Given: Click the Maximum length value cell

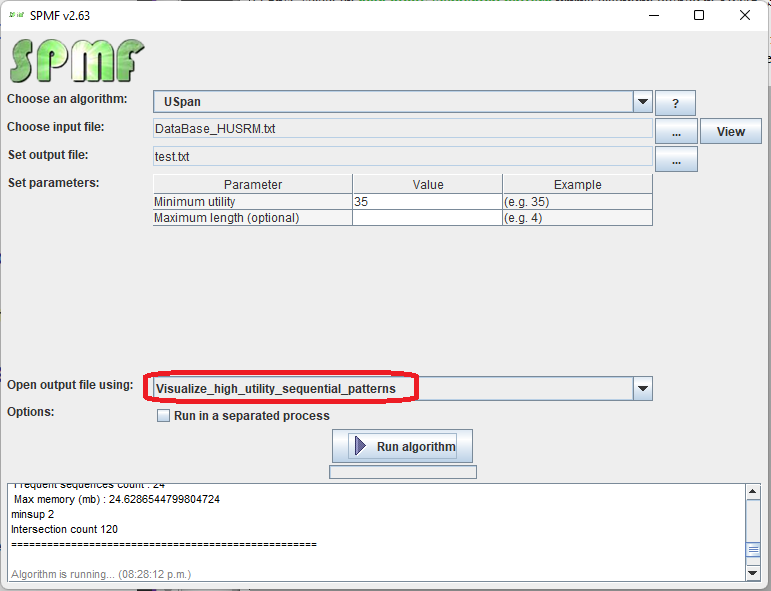Looking at the screenshot, I should pos(427,217).
